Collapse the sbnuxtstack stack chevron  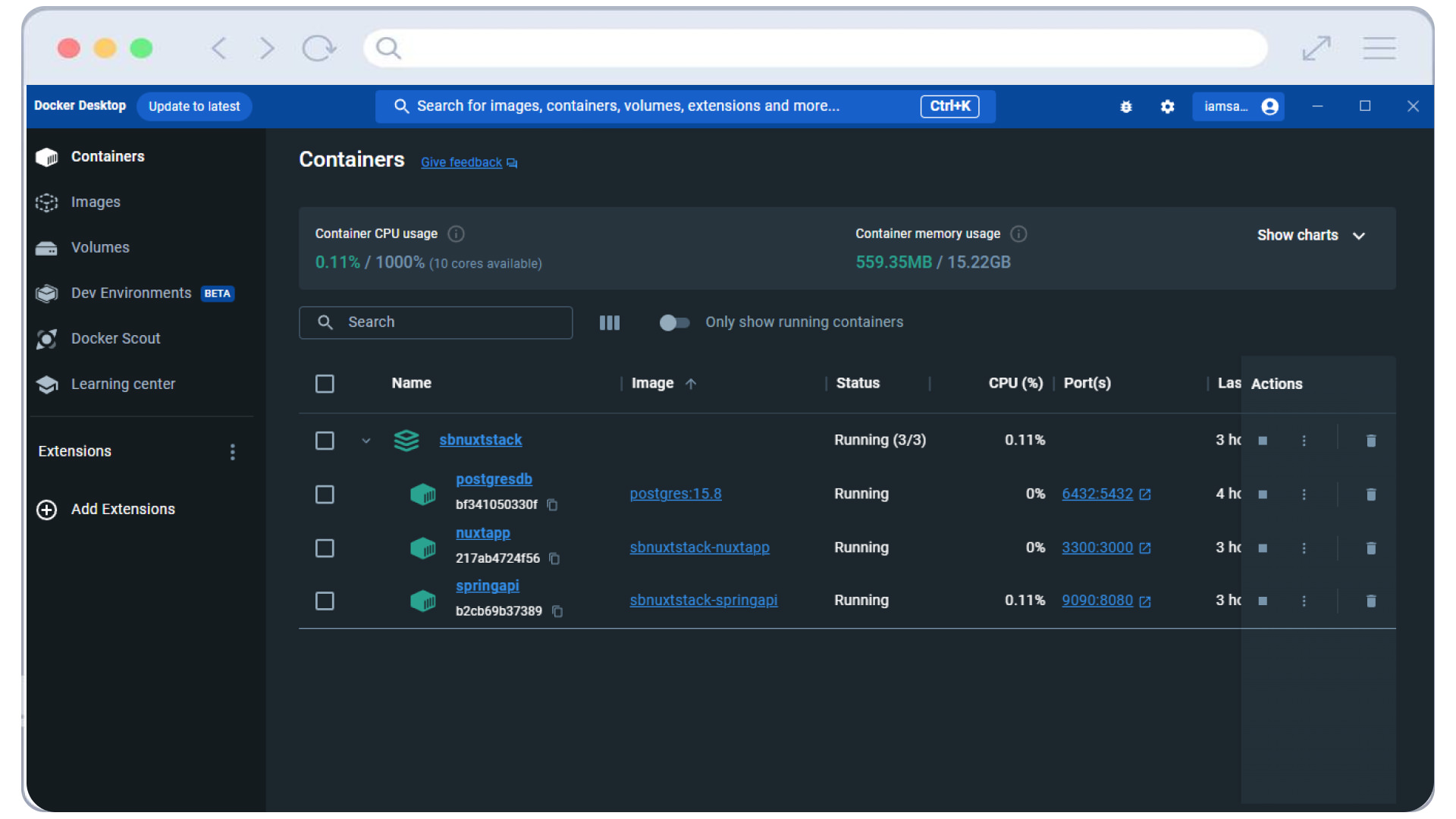click(366, 441)
